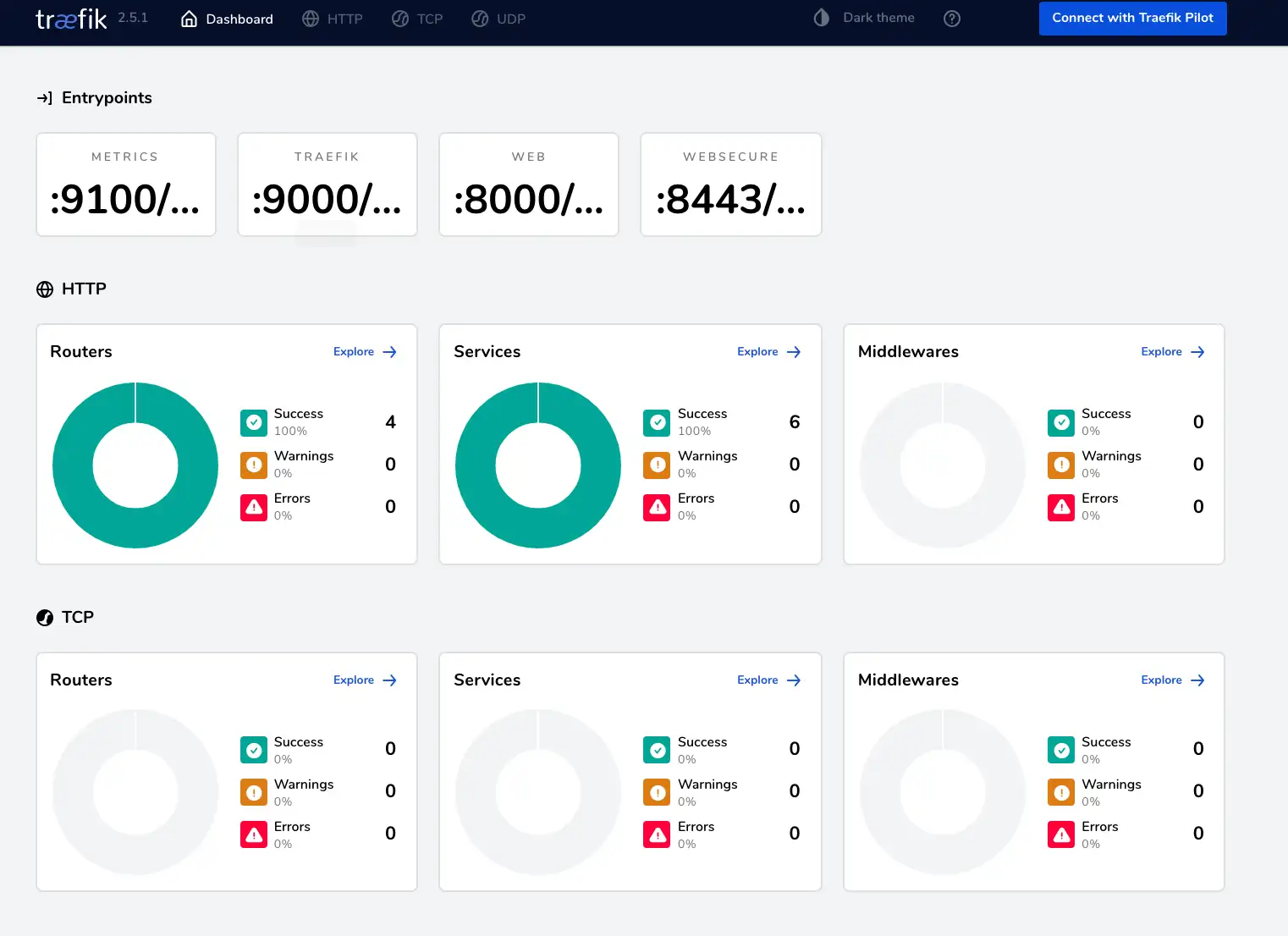Screen dimensions: 1288x936
Task: Explore HTTP Services
Action: click(768, 352)
